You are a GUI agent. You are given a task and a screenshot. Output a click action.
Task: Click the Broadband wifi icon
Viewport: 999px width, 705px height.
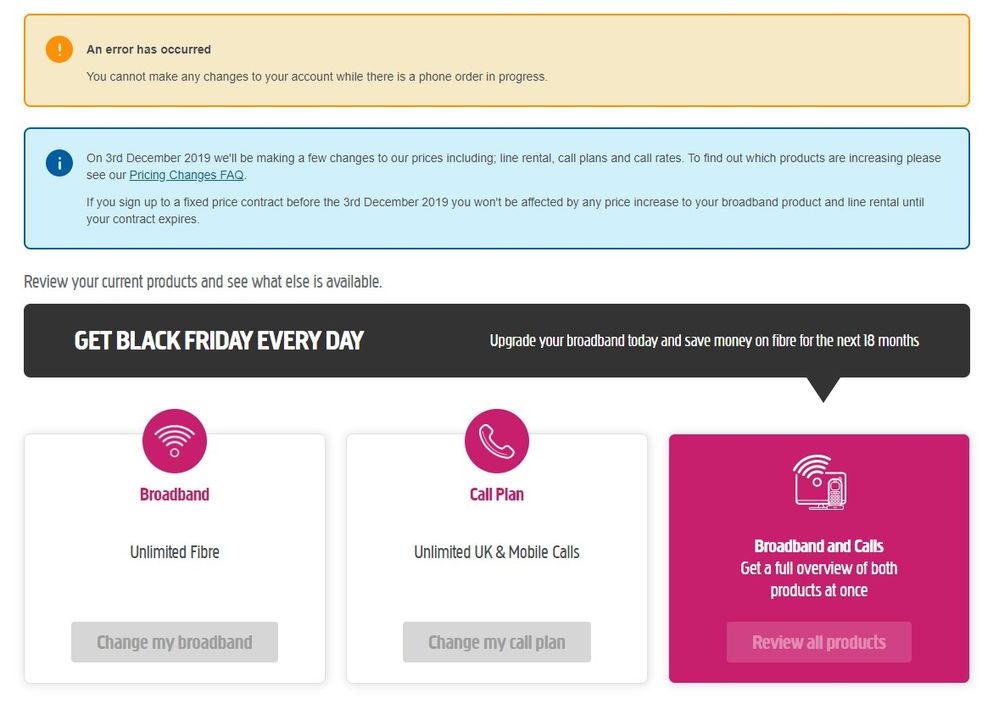(x=175, y=441)
